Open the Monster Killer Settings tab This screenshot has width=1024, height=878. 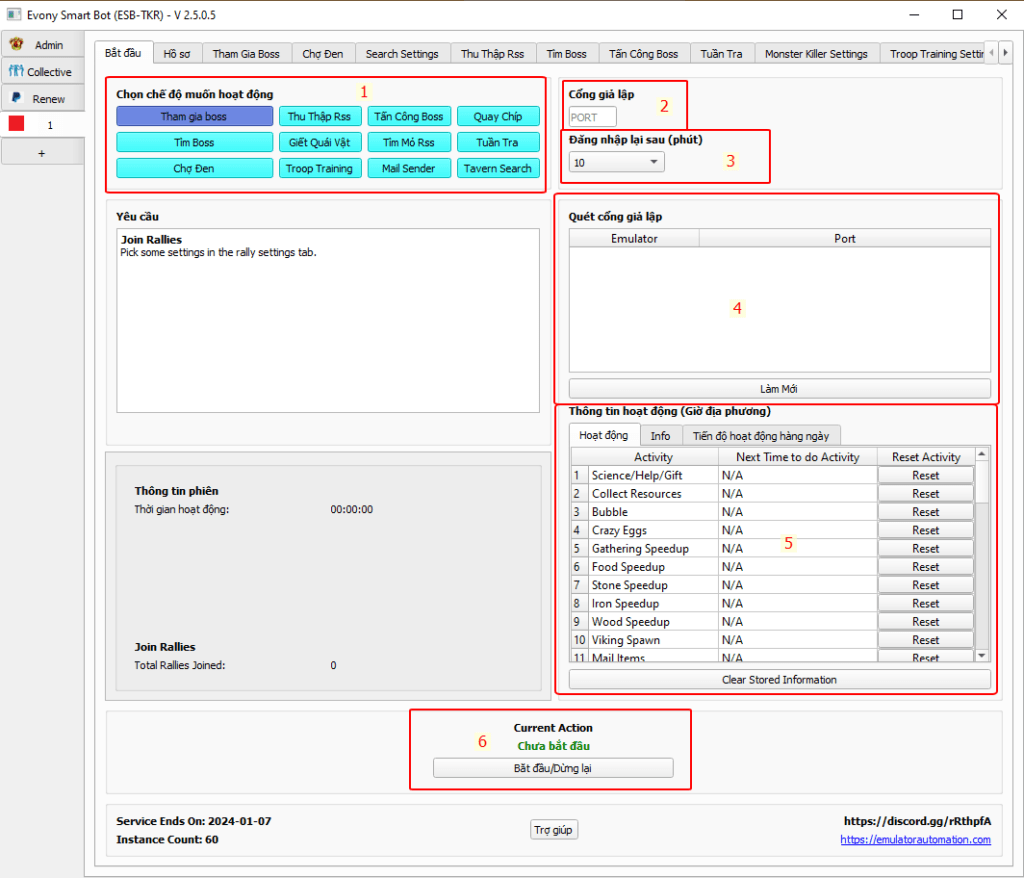(816, 54)
